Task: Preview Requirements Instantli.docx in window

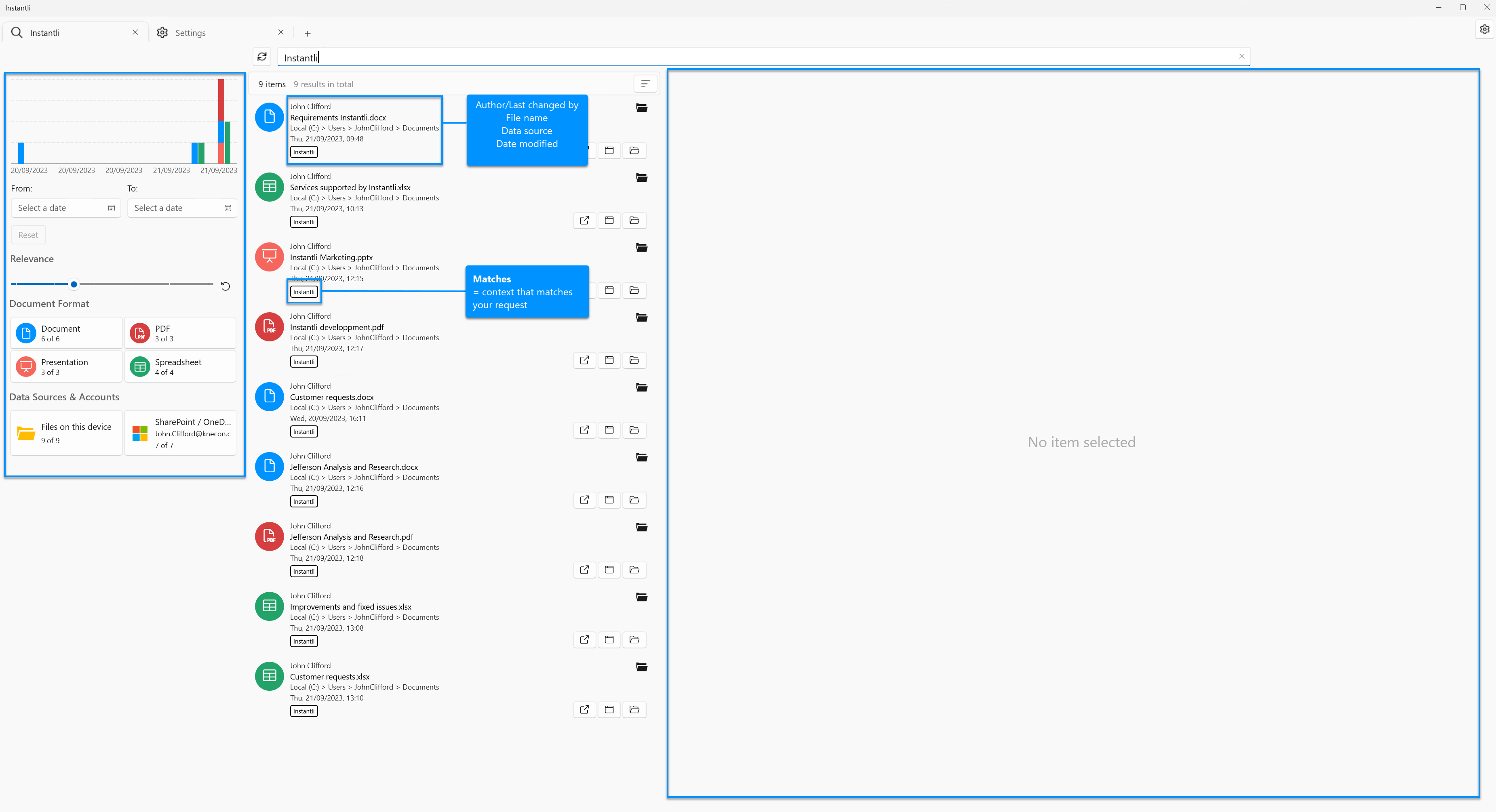Action: click(609, 151)
